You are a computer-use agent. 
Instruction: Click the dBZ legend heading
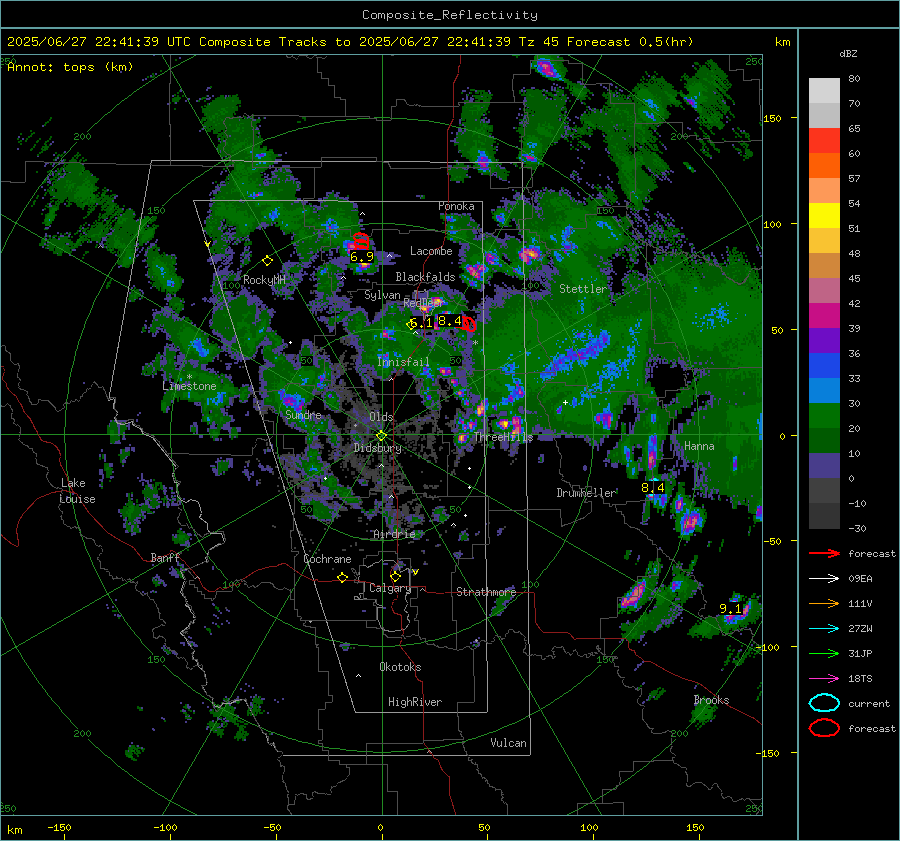[x=848, y=53]
